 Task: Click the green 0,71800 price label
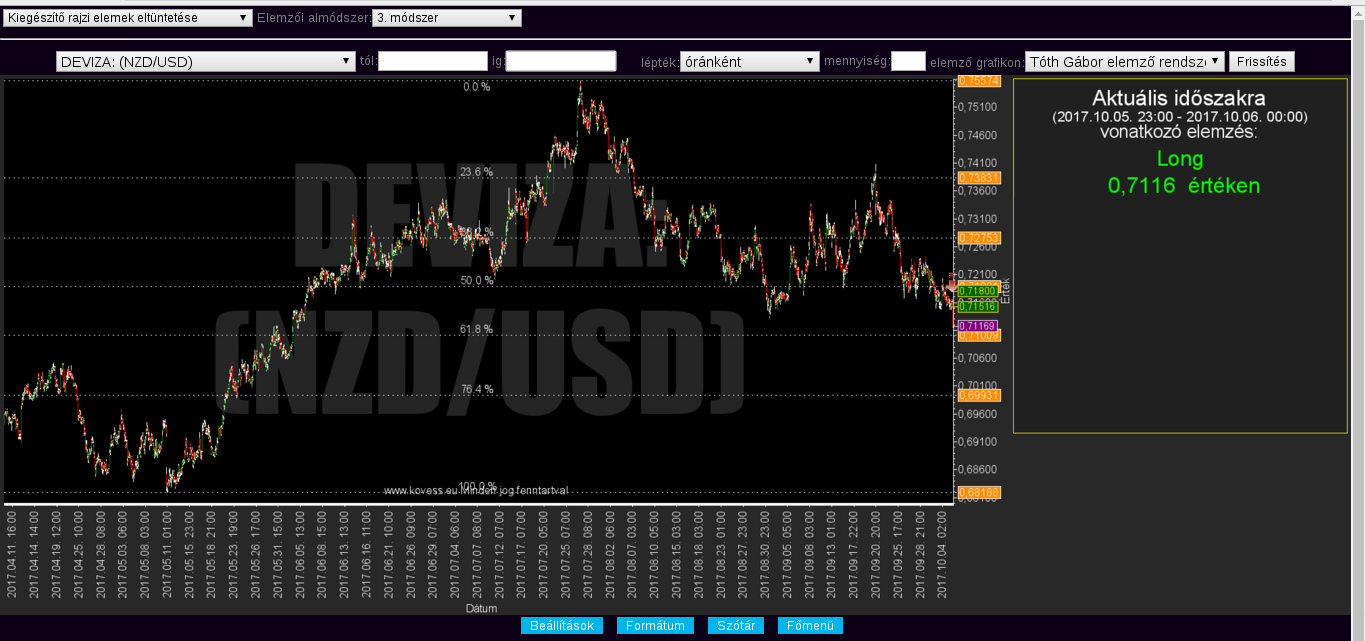977,290
